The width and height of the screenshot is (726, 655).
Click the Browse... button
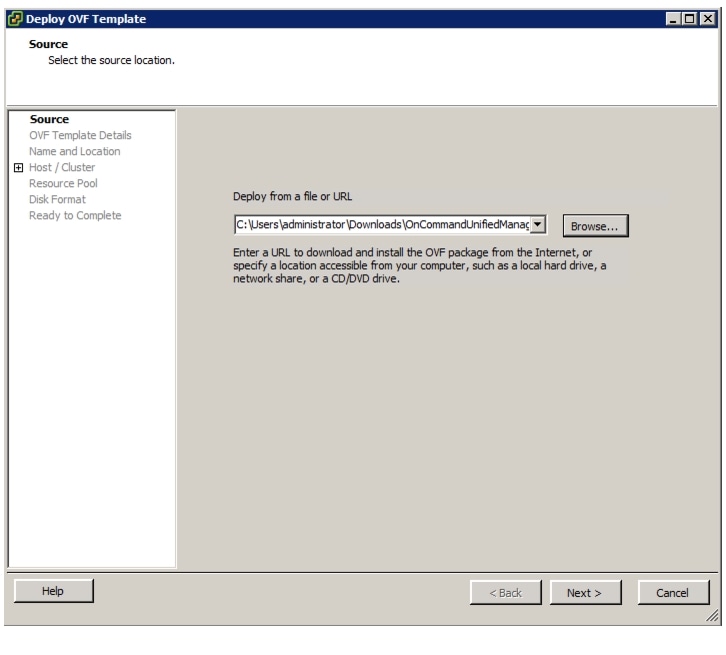pos(595,226)
